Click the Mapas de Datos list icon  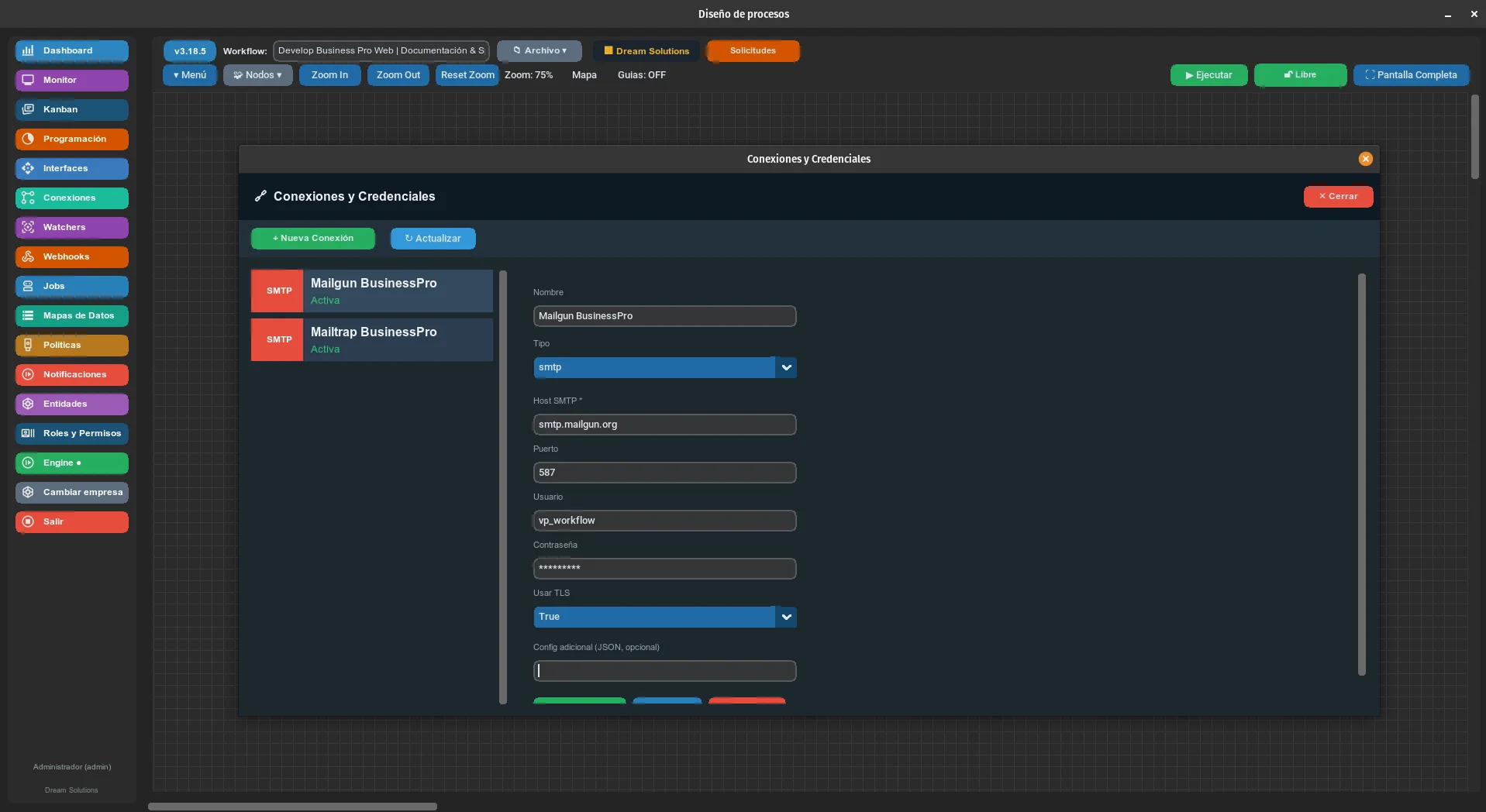[x=28, y=315]
